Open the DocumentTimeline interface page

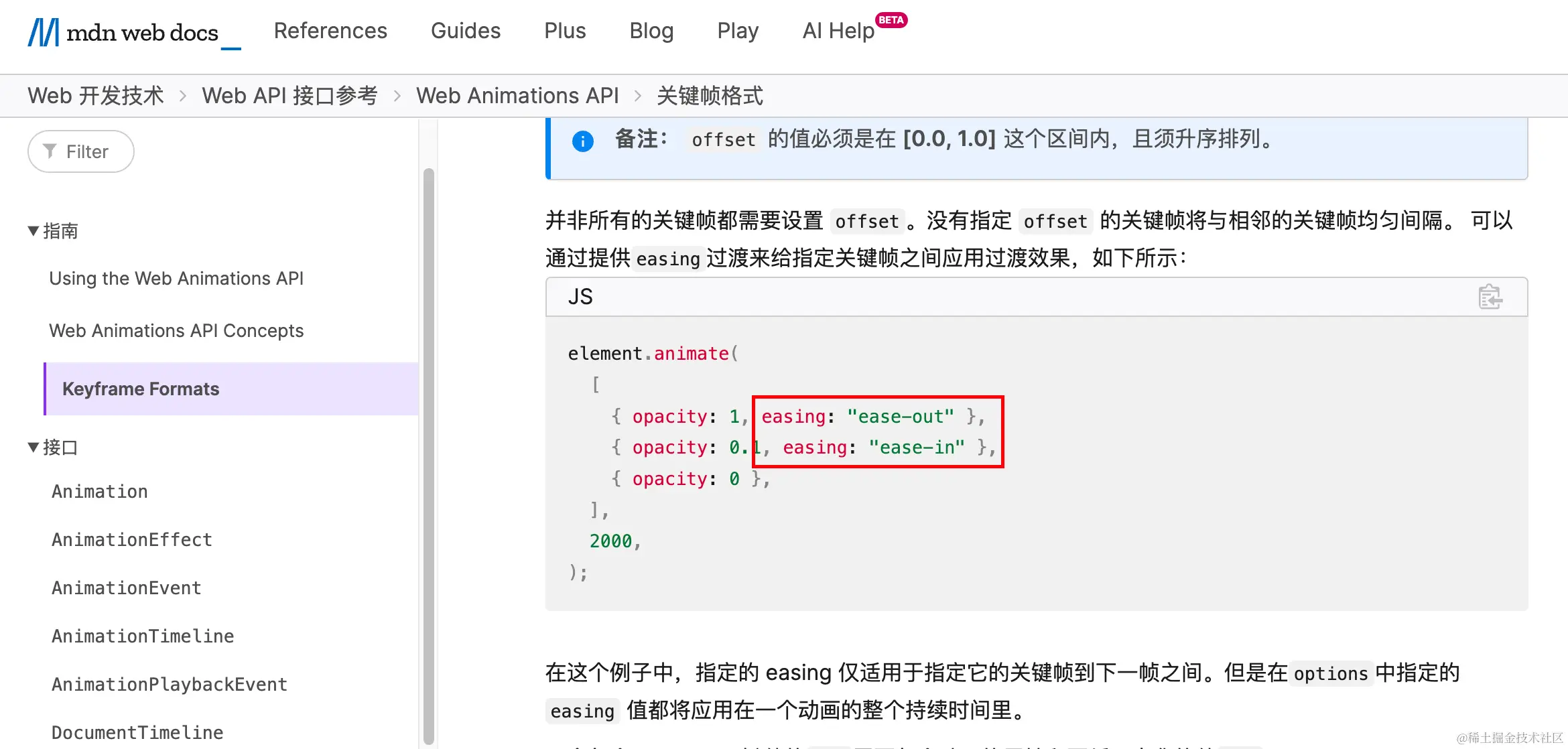(137, 732)
